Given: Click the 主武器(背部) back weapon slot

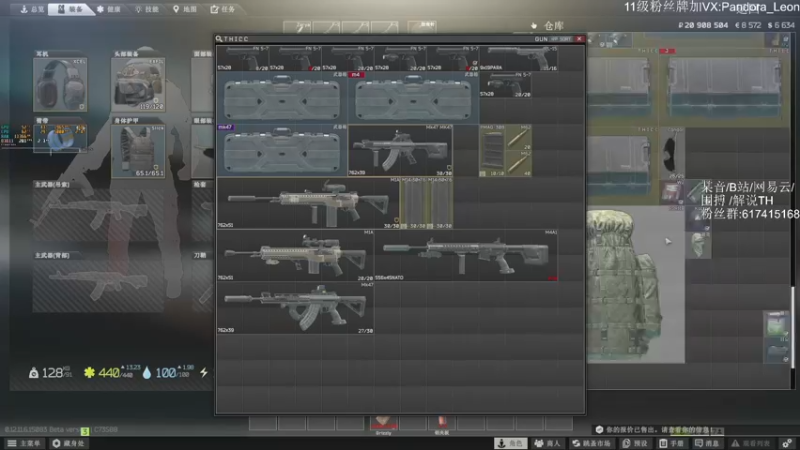Looking at the screenshot, I should point(98,286).
